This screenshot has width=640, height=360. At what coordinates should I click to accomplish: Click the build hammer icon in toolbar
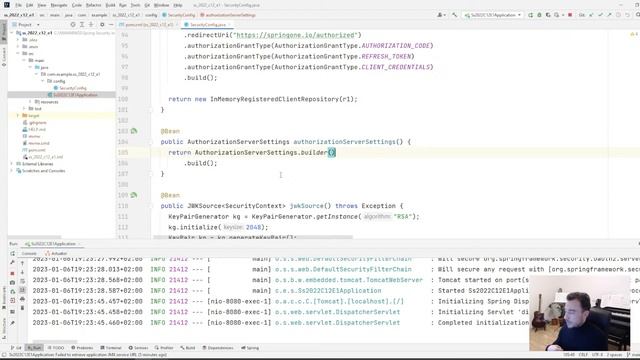point(455,15)
